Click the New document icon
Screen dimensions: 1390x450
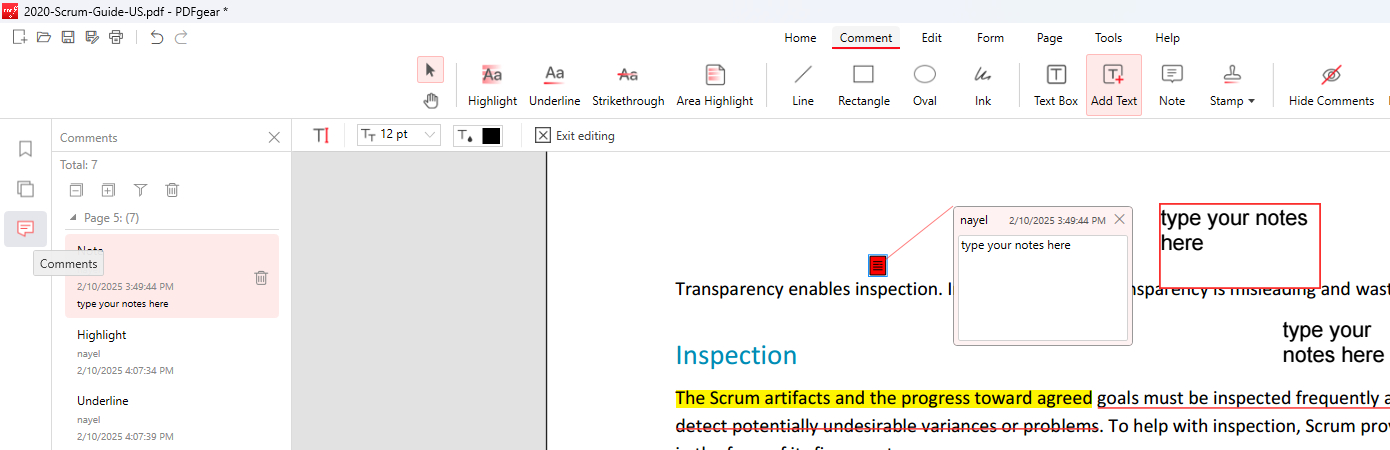point(19,37)
